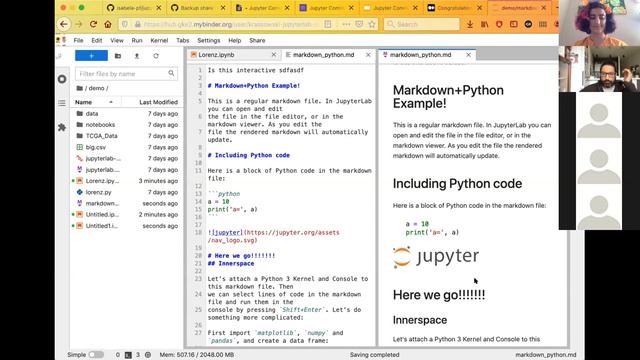Click the folder icon in the demo breadcrumb

click(x=80, y=88)
